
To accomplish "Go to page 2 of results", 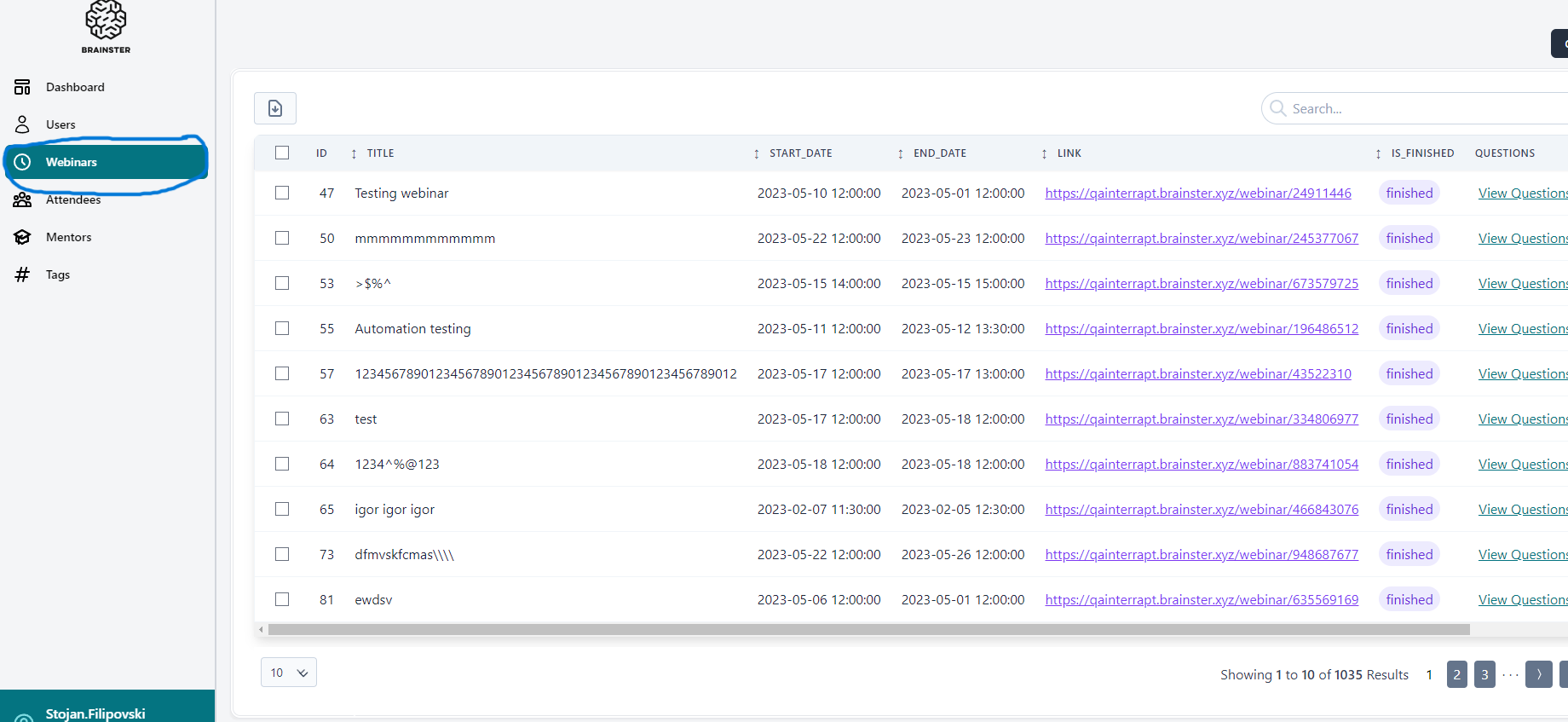I will point(1456,674).
